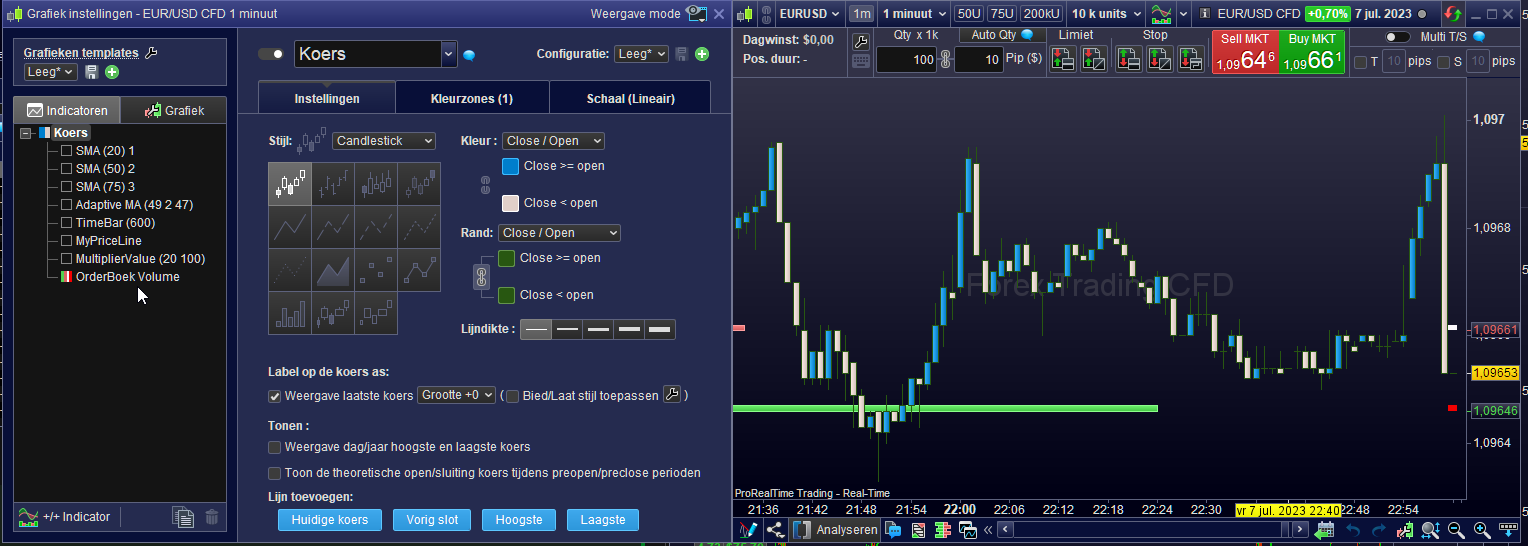The image size is (1528, 546).
Task: Open the 10 k units dropdown
Action: pyautogui.click(x=1106, y=14)
